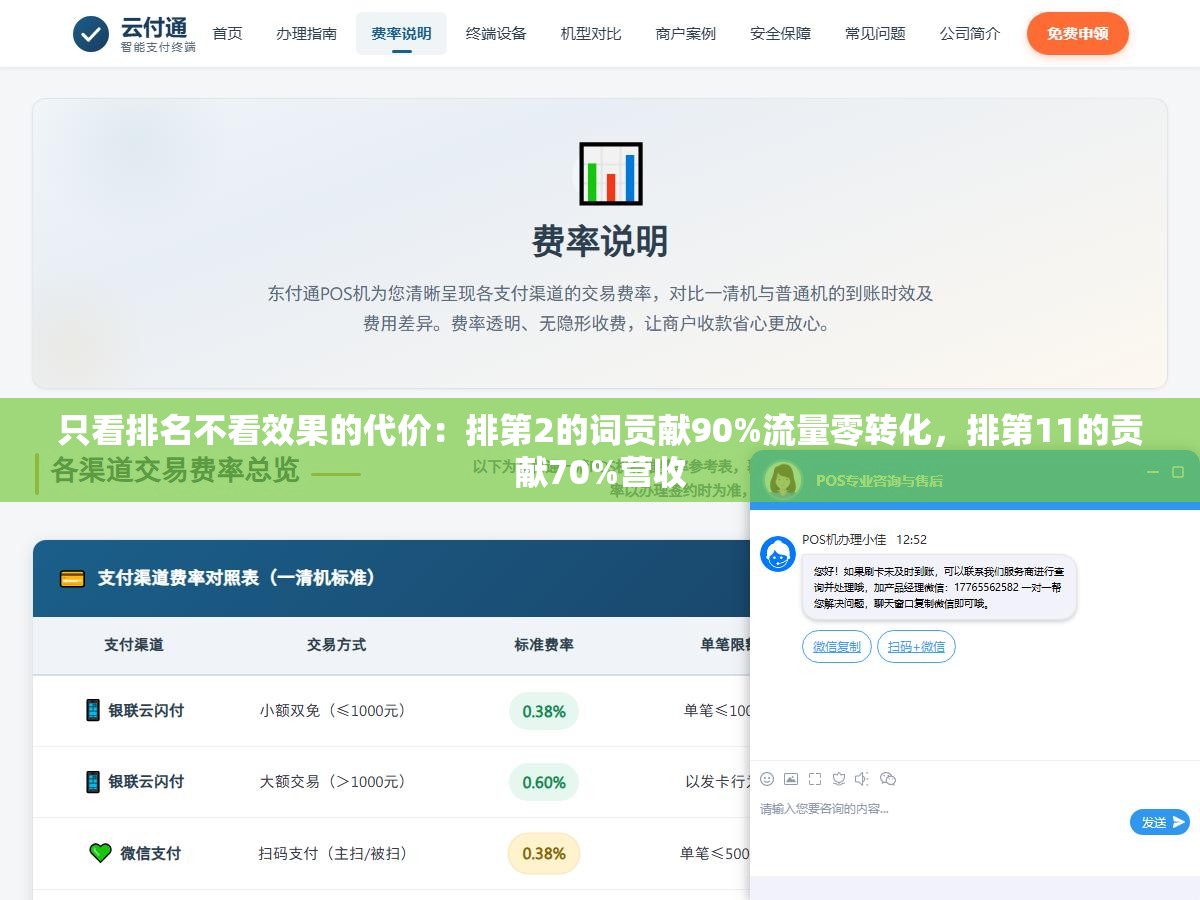Click the 大额交易（＞1000元） cell
The height and width of the screenshot is (900, 1200).
(x=336, y=782)
